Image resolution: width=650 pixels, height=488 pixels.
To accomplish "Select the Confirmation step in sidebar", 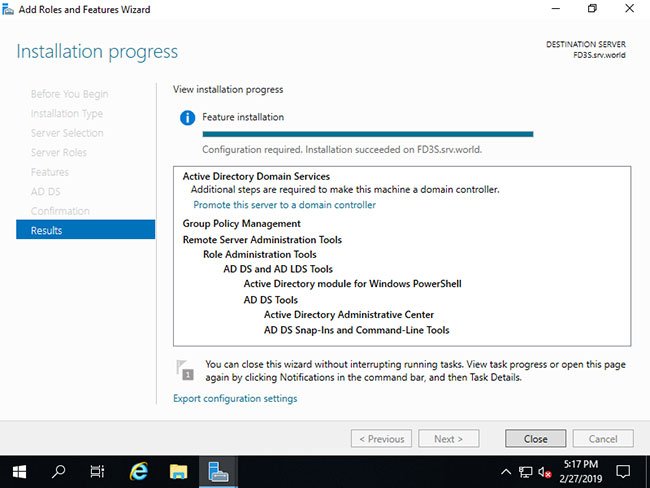I will pyautogui.click(x=60, y=211).
